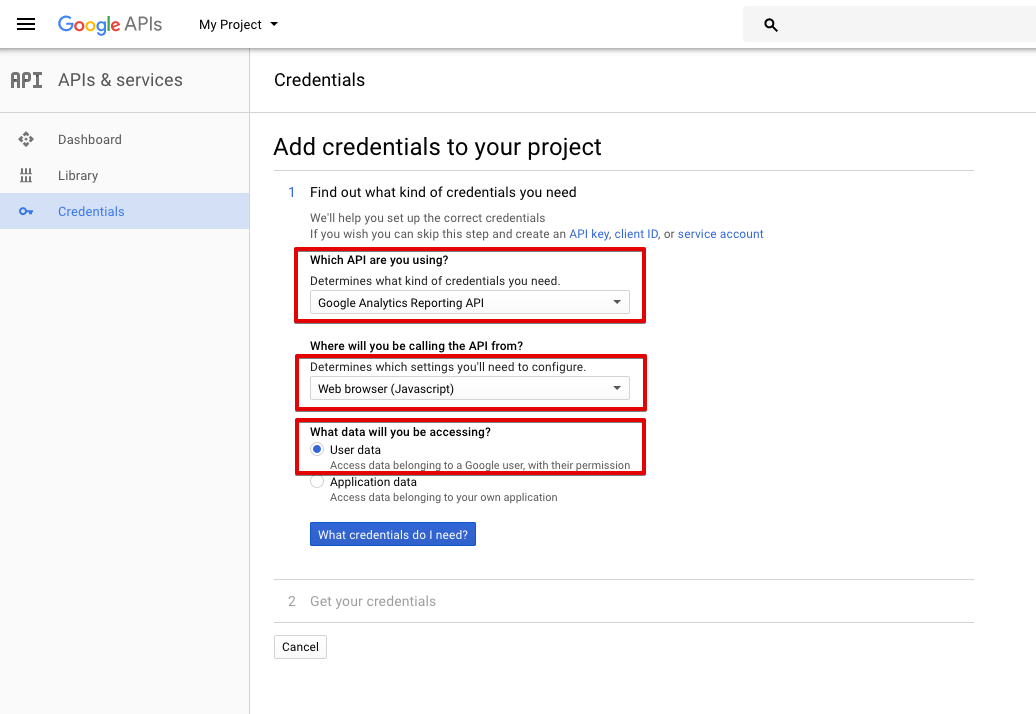Click the Dashboard icon in sidebar
This screenshot has width=1036, height=714.
(x=26, y=139)
